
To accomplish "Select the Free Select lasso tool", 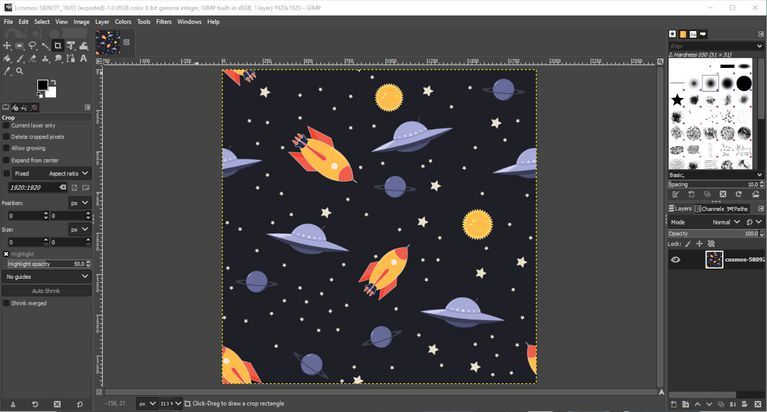I will tap(33, 46).
